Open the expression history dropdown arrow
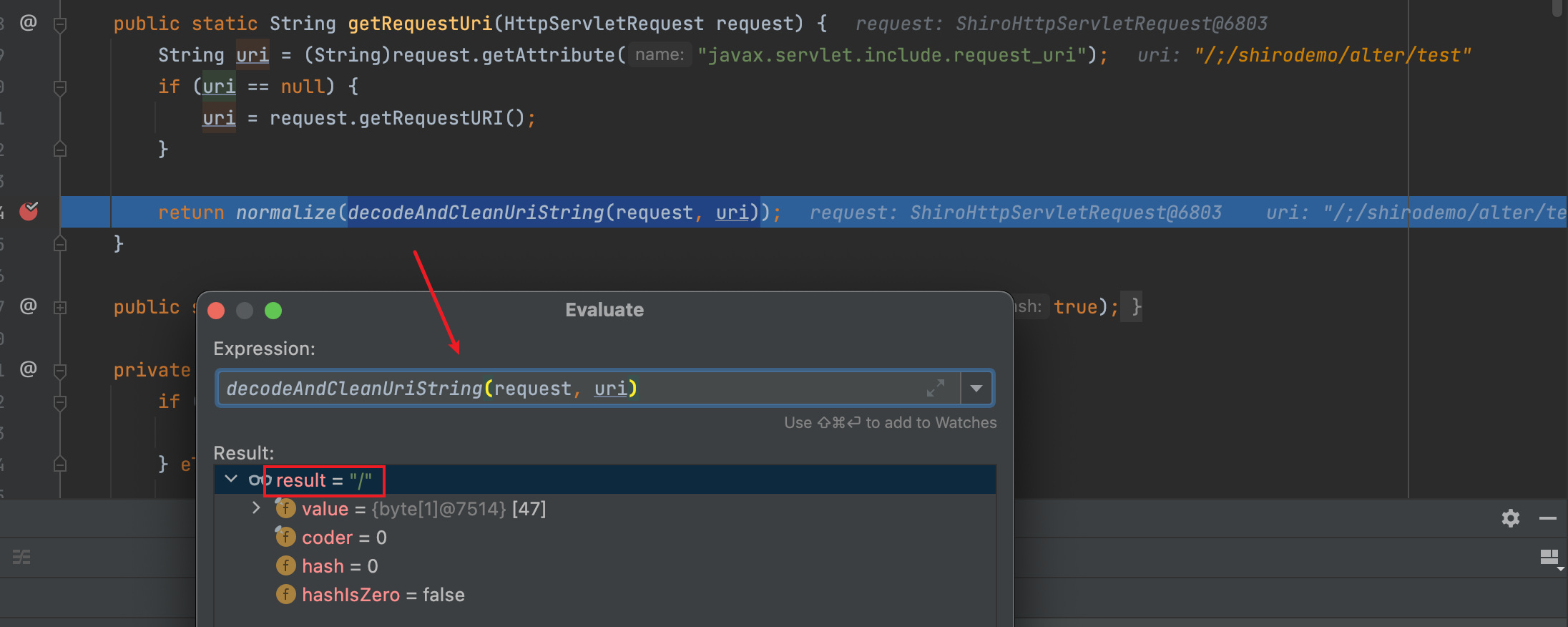 pos(976,388)
